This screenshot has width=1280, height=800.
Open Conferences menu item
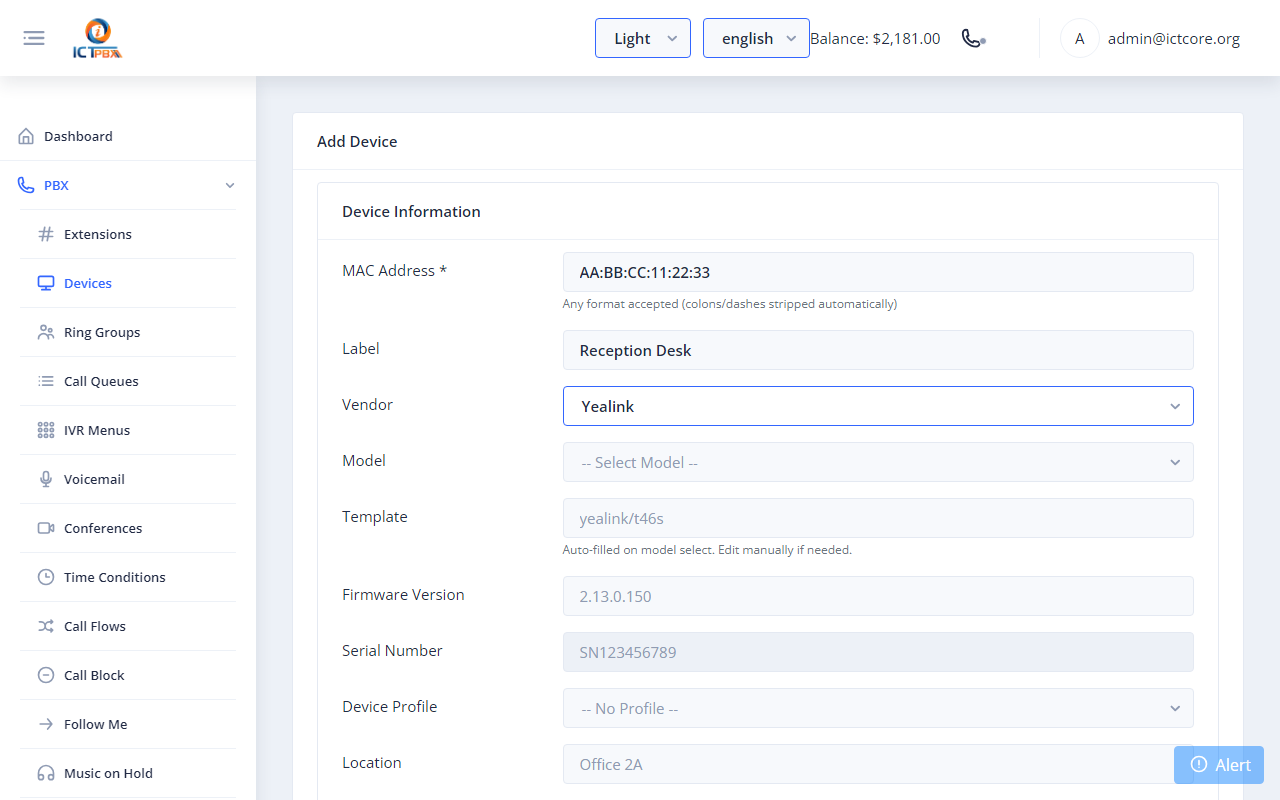point(128,528)
